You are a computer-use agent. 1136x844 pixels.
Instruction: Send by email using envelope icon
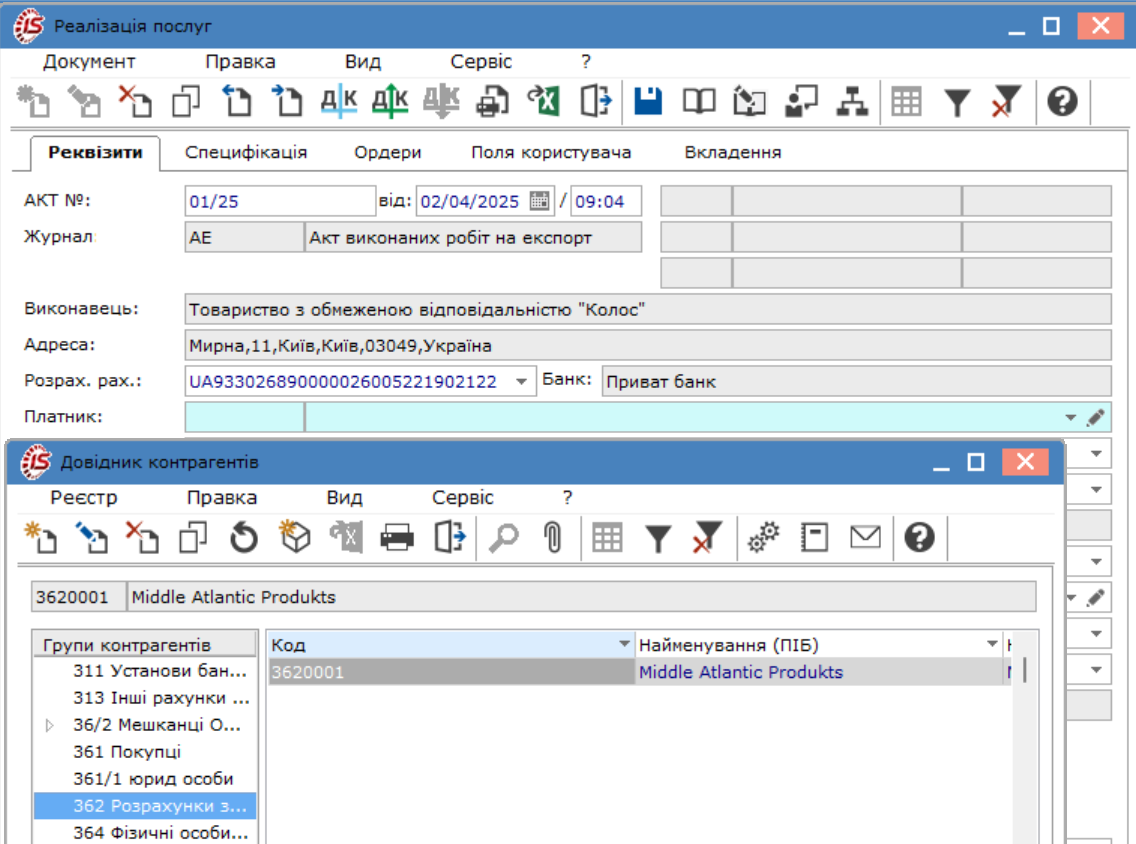click(865, 538)
